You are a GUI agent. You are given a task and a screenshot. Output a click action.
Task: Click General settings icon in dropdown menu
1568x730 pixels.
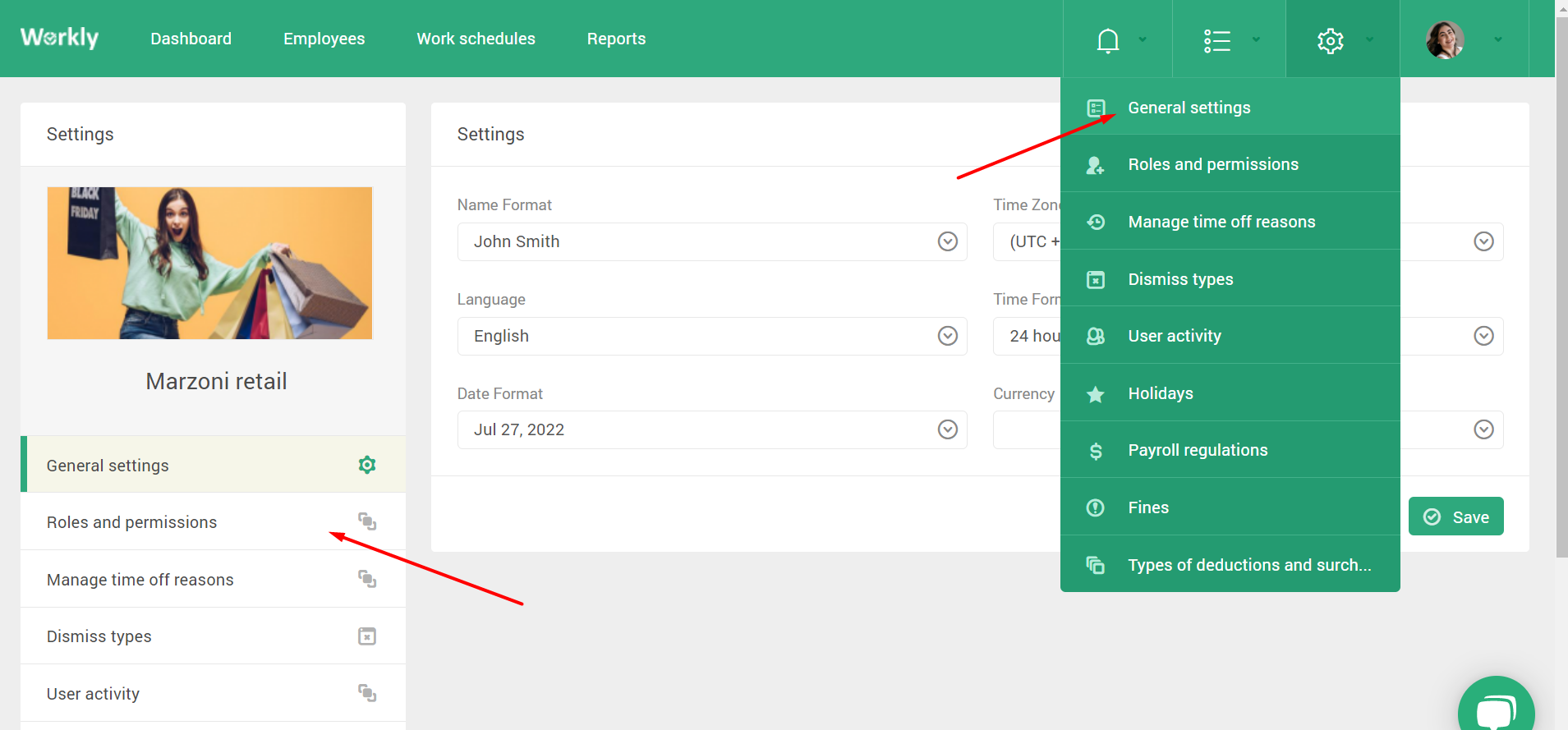[x=1096, y=108]
